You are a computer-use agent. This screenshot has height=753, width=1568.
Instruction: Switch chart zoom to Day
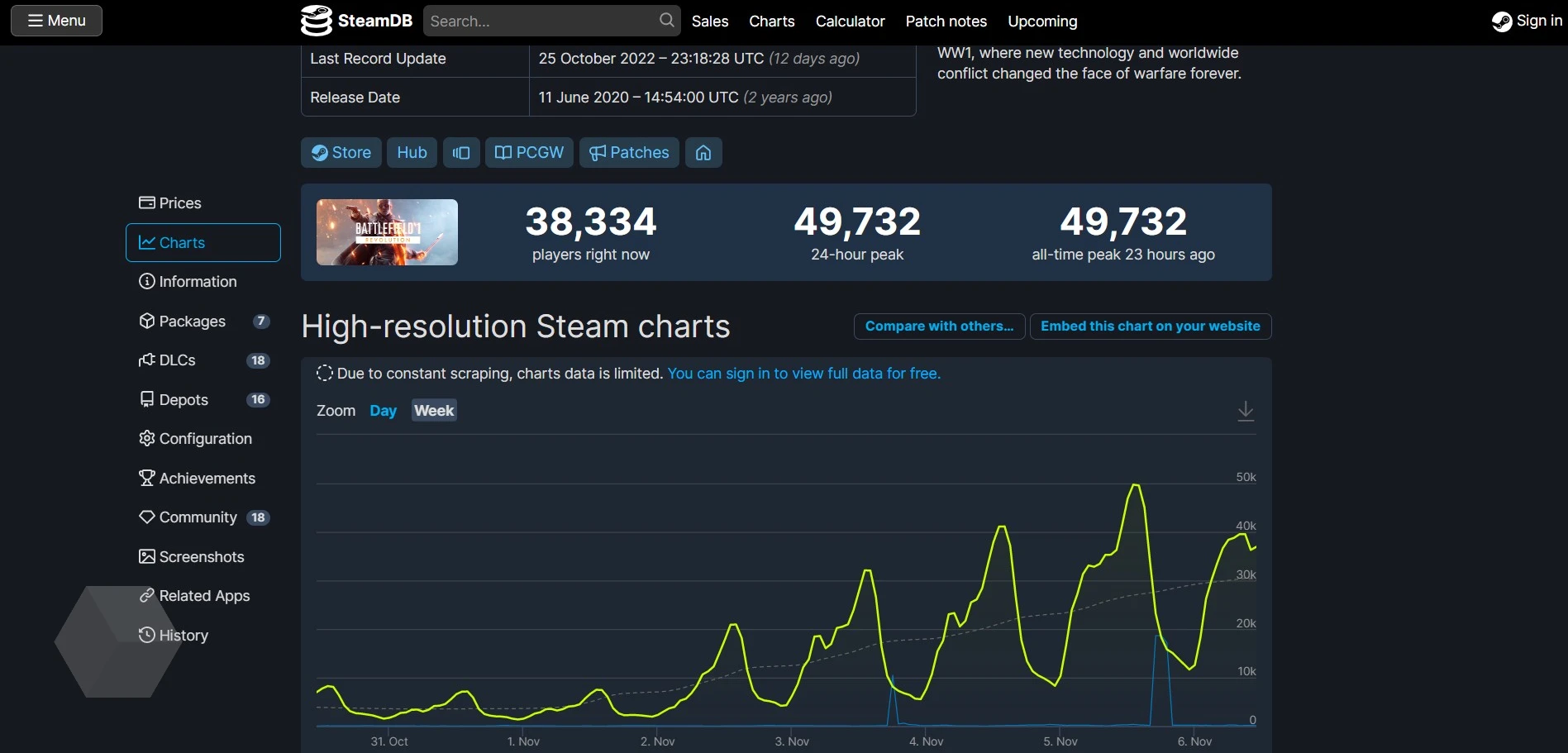tap(383, 411)
